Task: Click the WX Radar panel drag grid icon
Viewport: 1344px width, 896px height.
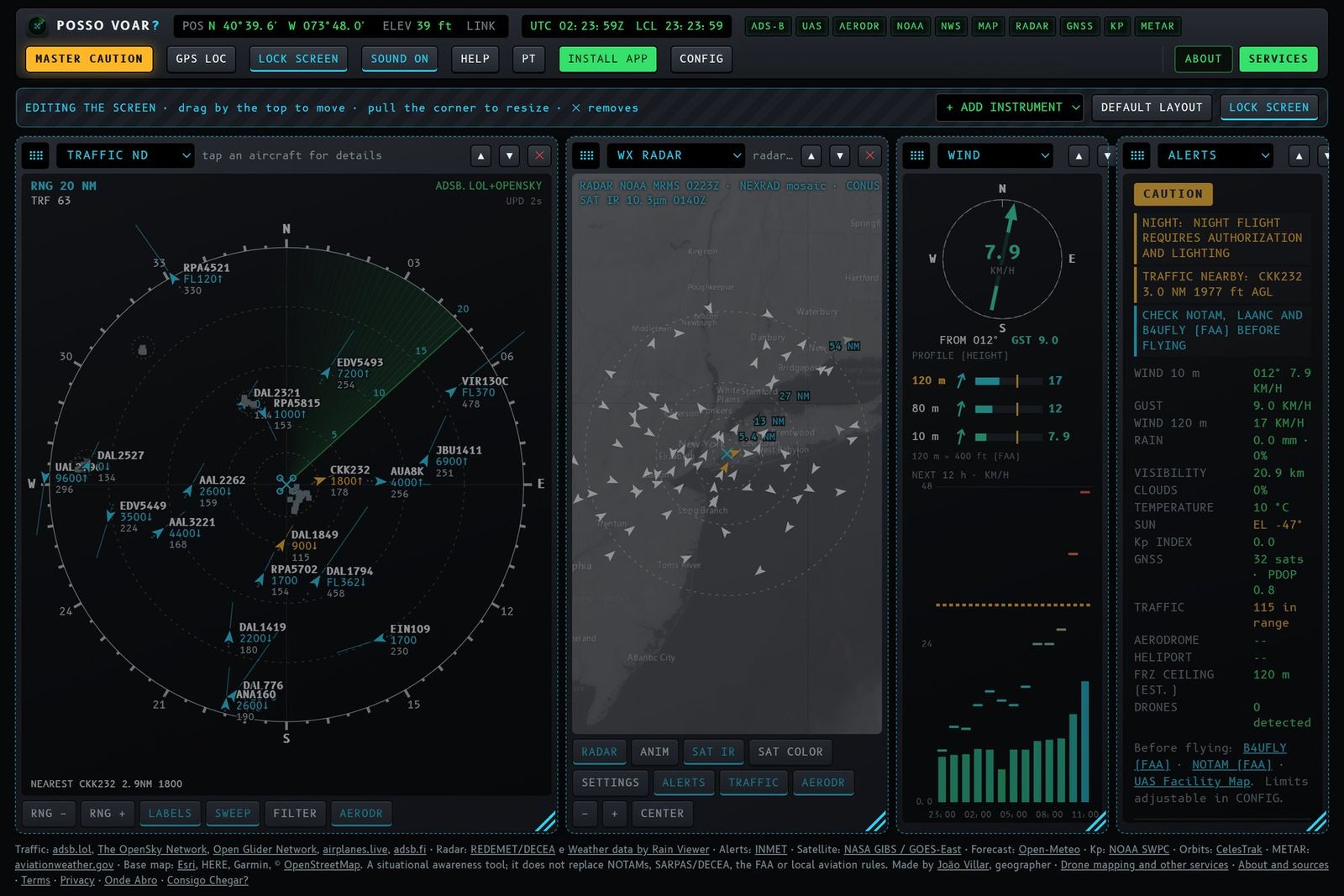Action: (x=587, y=155)
